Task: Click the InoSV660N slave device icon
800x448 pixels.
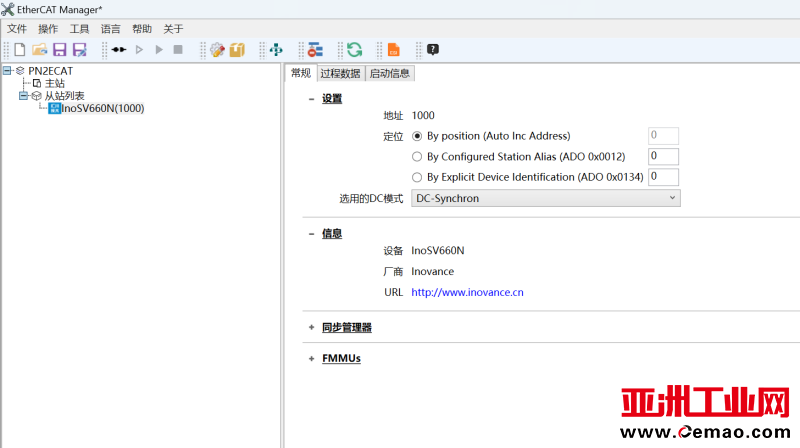Action: [x=55, y=108]
